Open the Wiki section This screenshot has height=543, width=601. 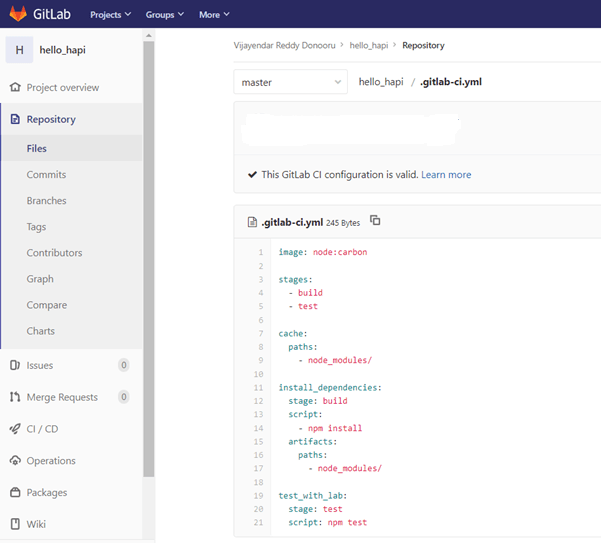[36, 524]
